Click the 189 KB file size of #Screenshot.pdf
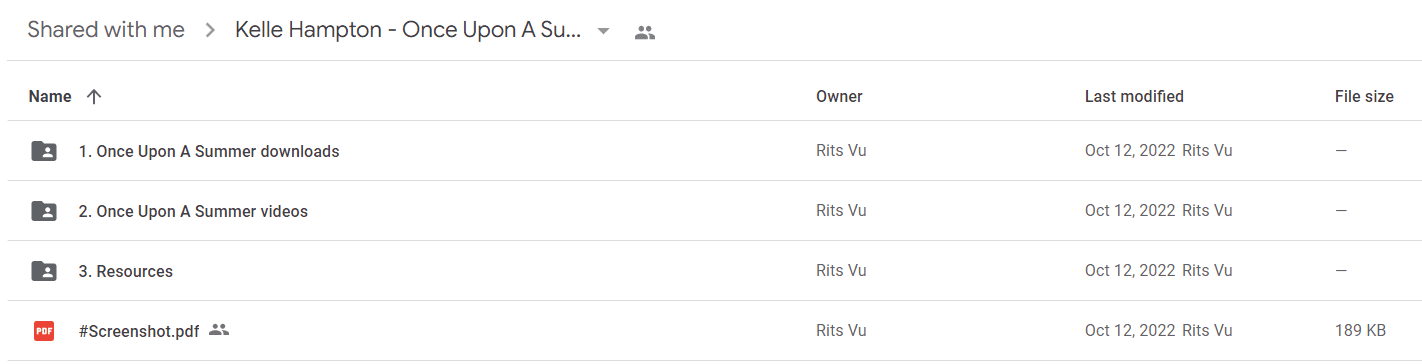This screenshot has width=1422, height=364. pos(1360,331)
